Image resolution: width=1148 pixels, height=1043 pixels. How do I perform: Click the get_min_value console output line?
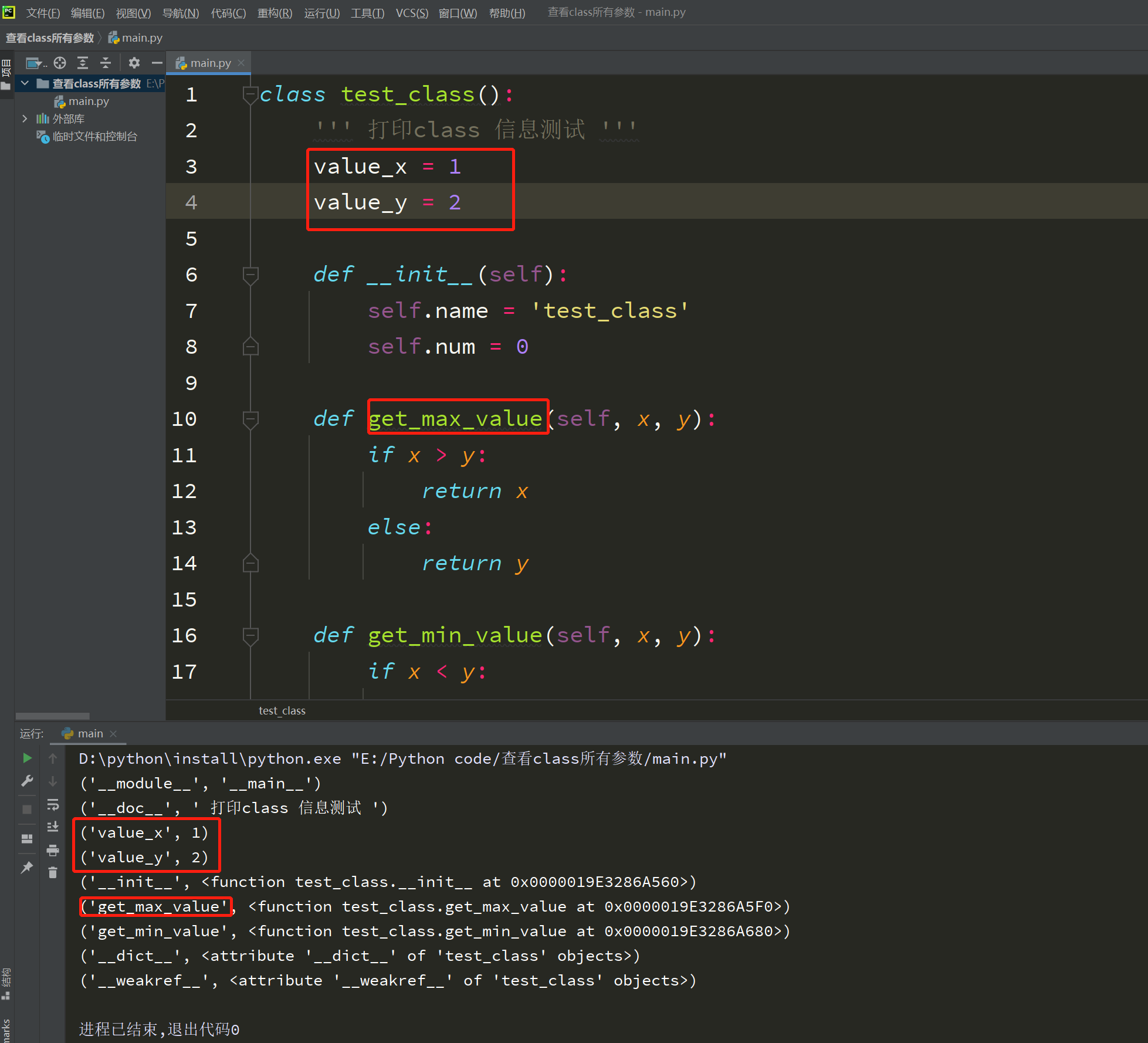click(x=435, y=931)
